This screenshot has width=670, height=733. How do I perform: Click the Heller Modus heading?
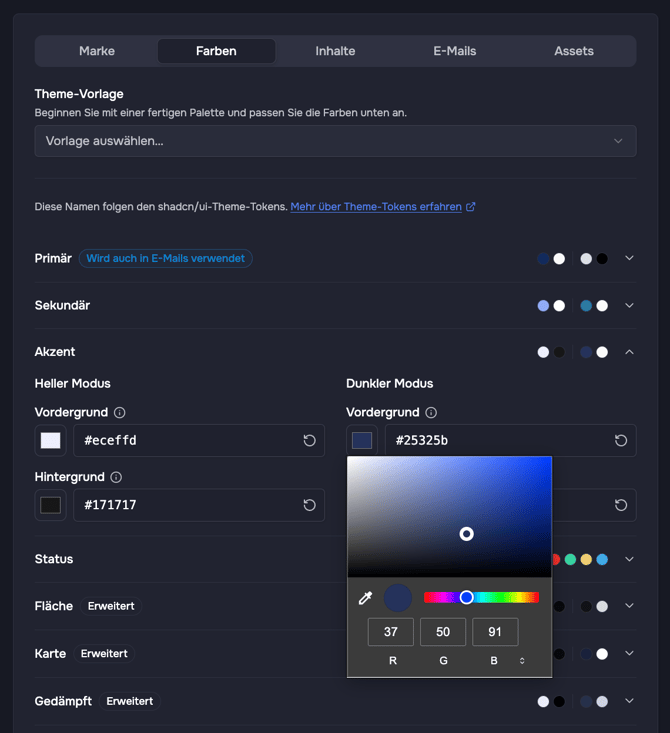72,383
